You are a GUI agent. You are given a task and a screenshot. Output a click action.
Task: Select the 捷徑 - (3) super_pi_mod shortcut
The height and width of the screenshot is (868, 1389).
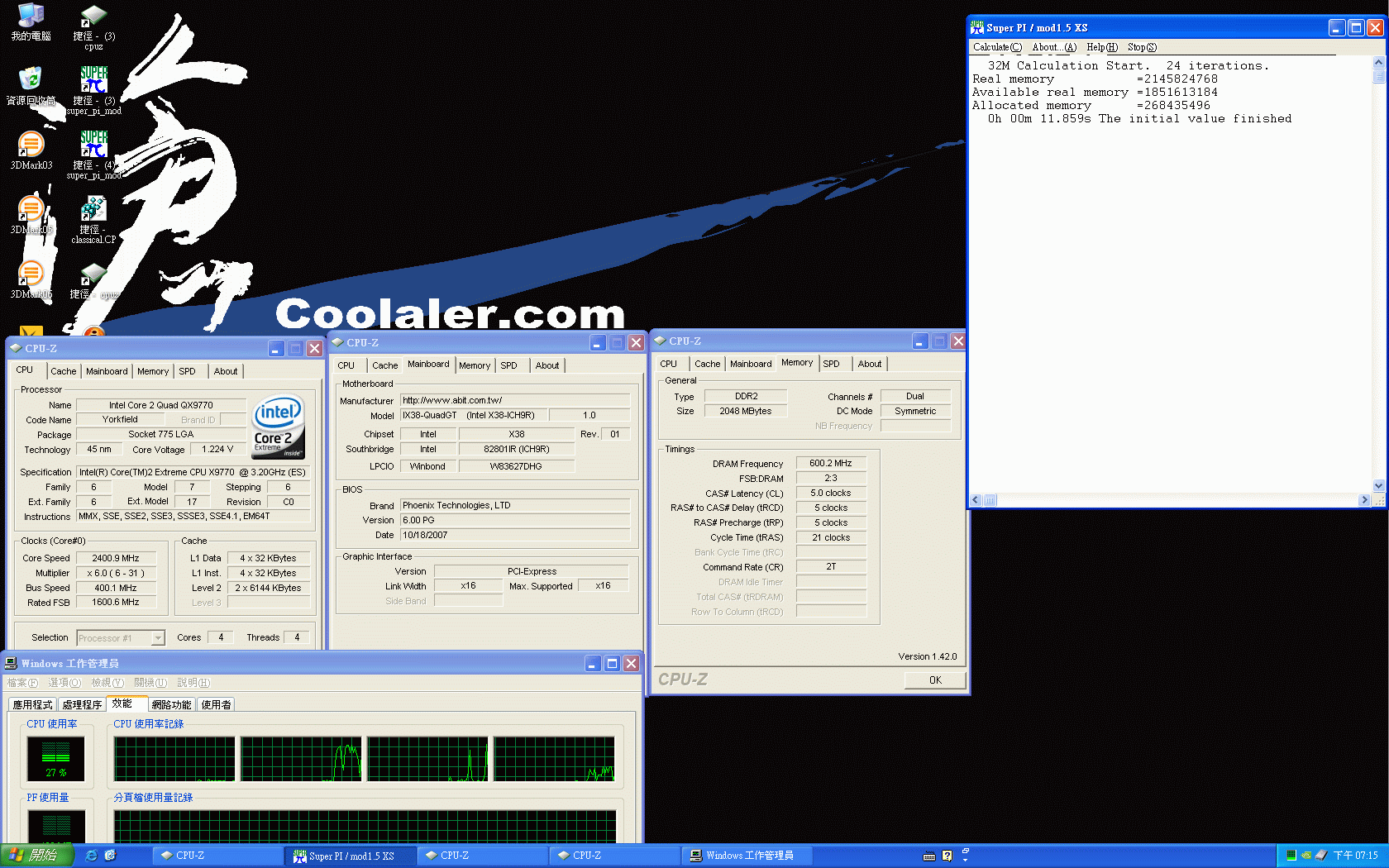[93, 91]
